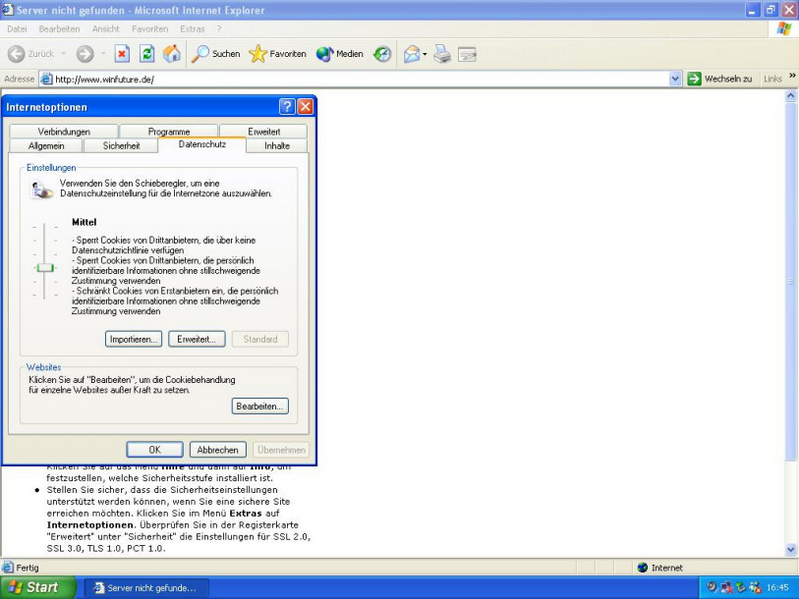The height and width of the screenshot is (599, 799).
Task: Switch to the Verbindungen tab
Action: click(64, 131)
